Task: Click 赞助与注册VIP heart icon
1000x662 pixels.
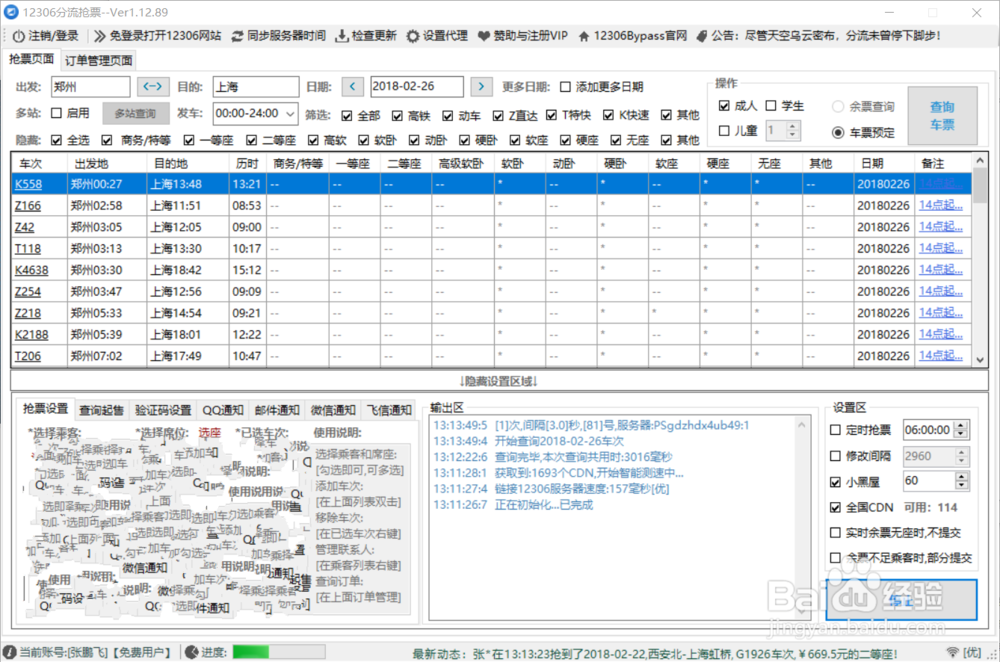Action: [x=484, y=36]
